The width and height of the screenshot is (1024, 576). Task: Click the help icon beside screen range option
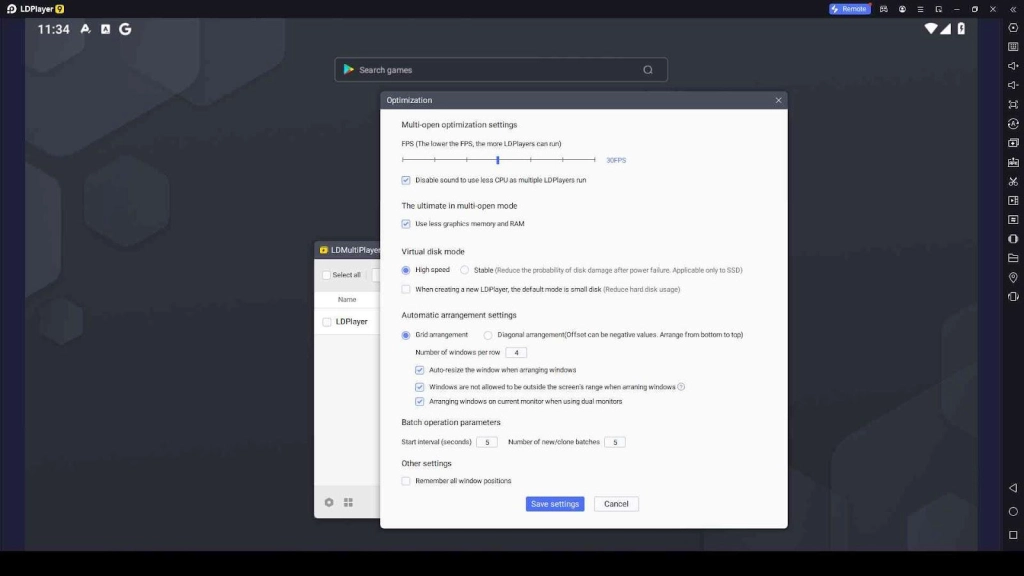[x=681, y=387]
